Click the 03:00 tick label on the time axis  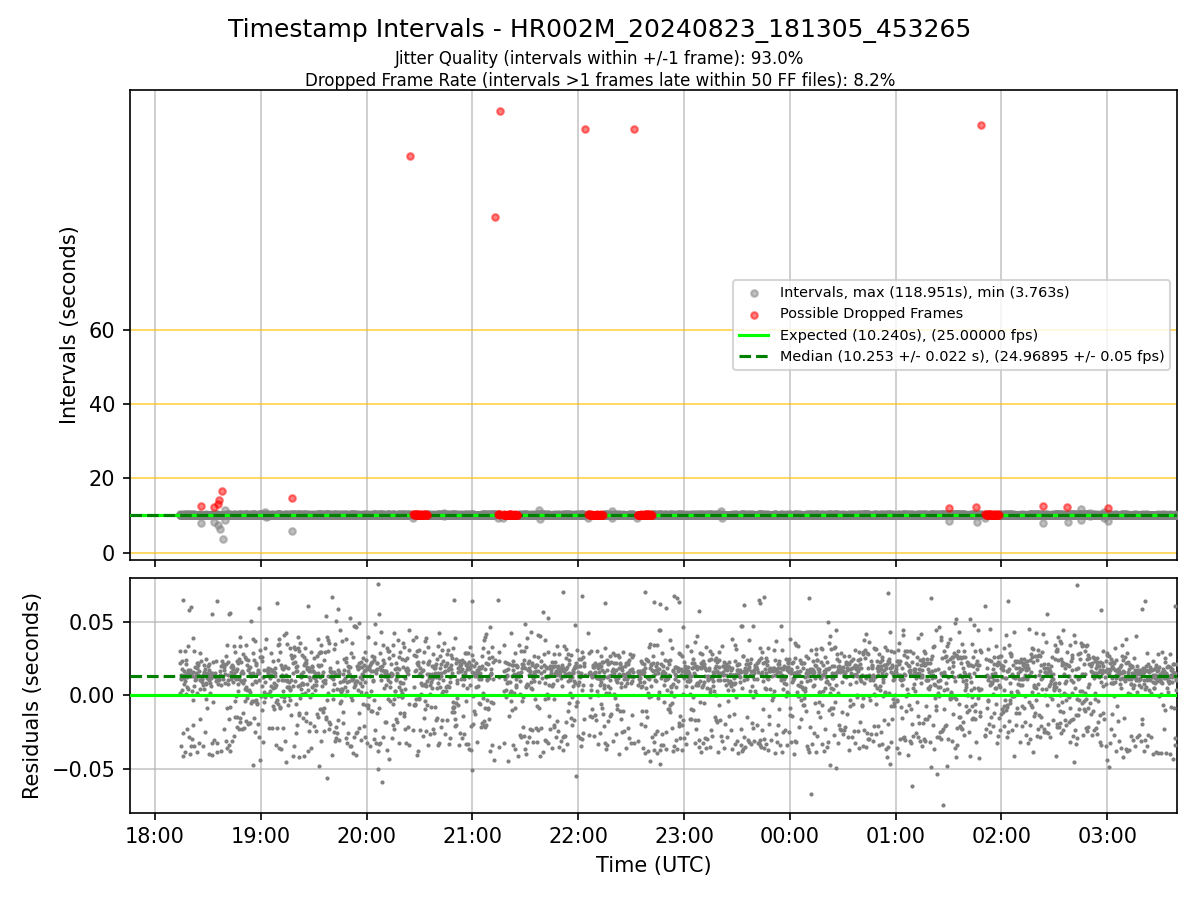tap(1107, 837)
